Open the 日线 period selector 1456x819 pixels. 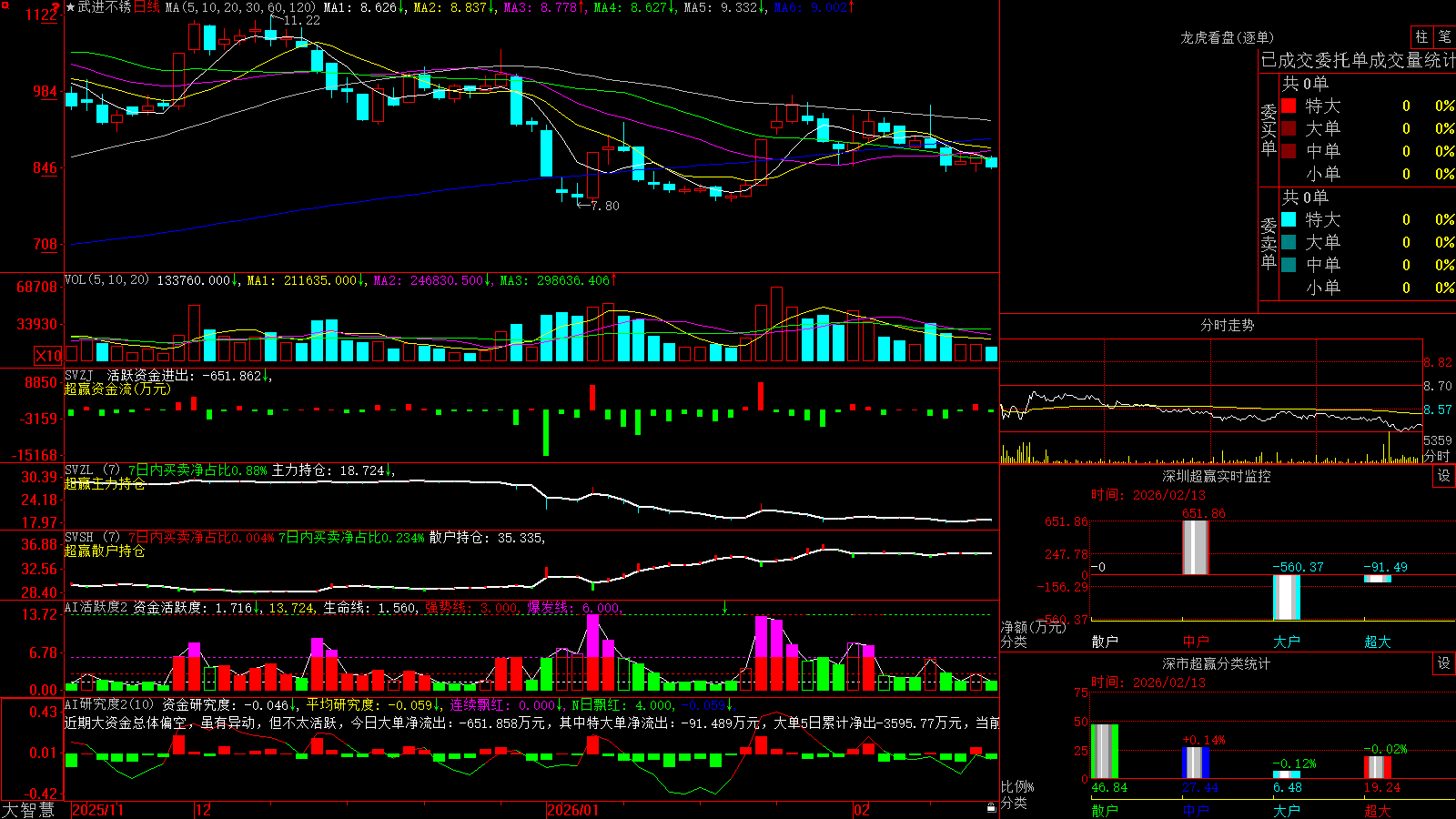pos(147,7)
